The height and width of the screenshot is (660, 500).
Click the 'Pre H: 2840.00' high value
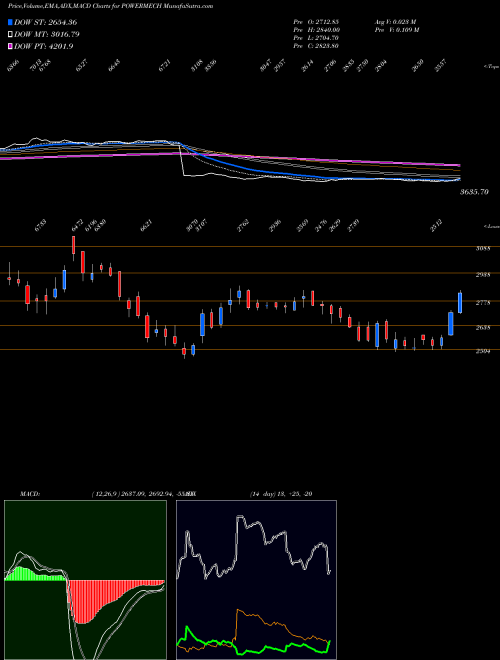point(316,30)
